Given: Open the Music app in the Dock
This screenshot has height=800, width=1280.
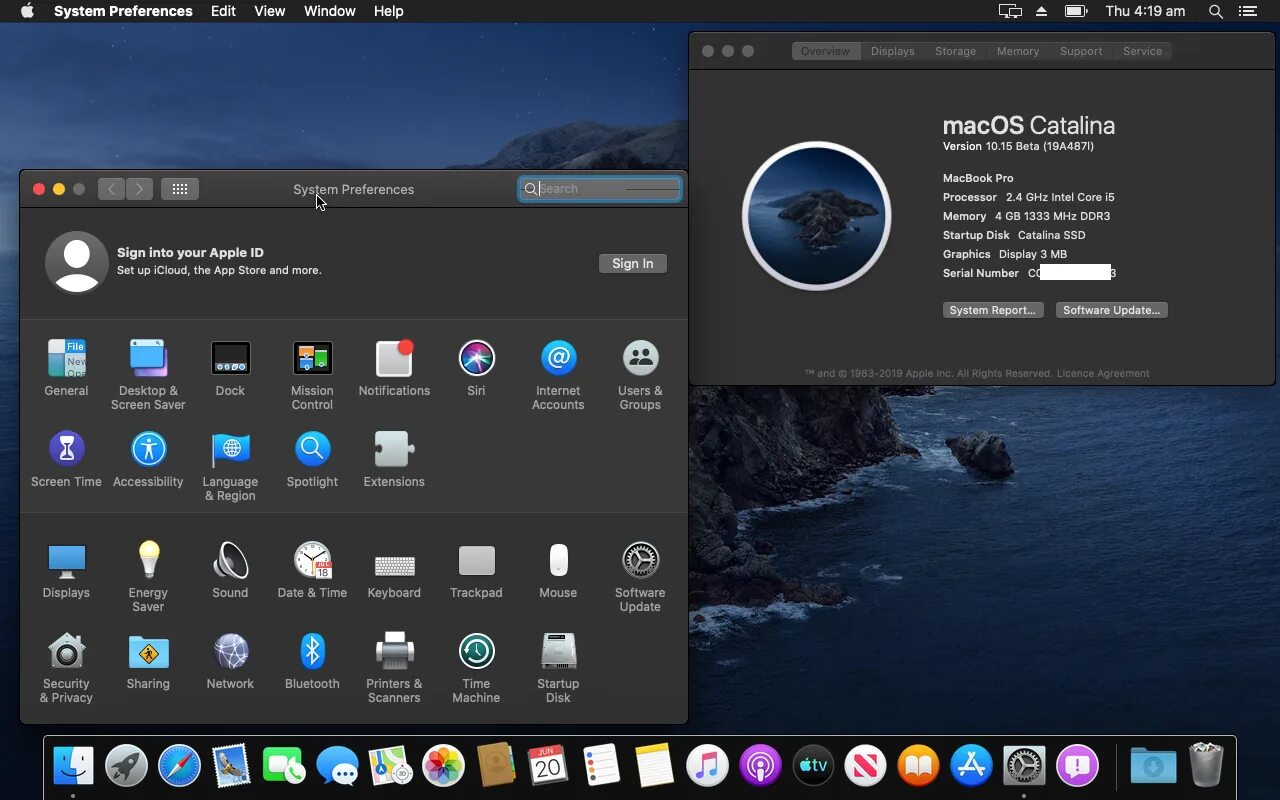Looking at the screenshot, I should [x=707, y=767].
